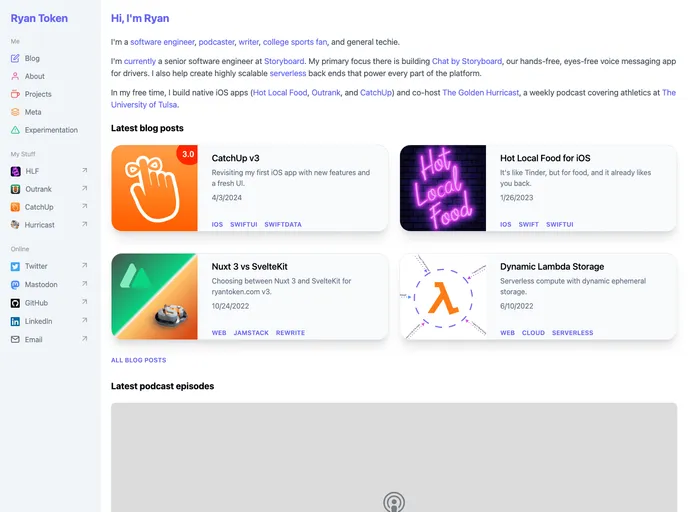688x512 pixels.
Task: Open 'Hot Local Food for iOS' post title
Action: [545, 158]
